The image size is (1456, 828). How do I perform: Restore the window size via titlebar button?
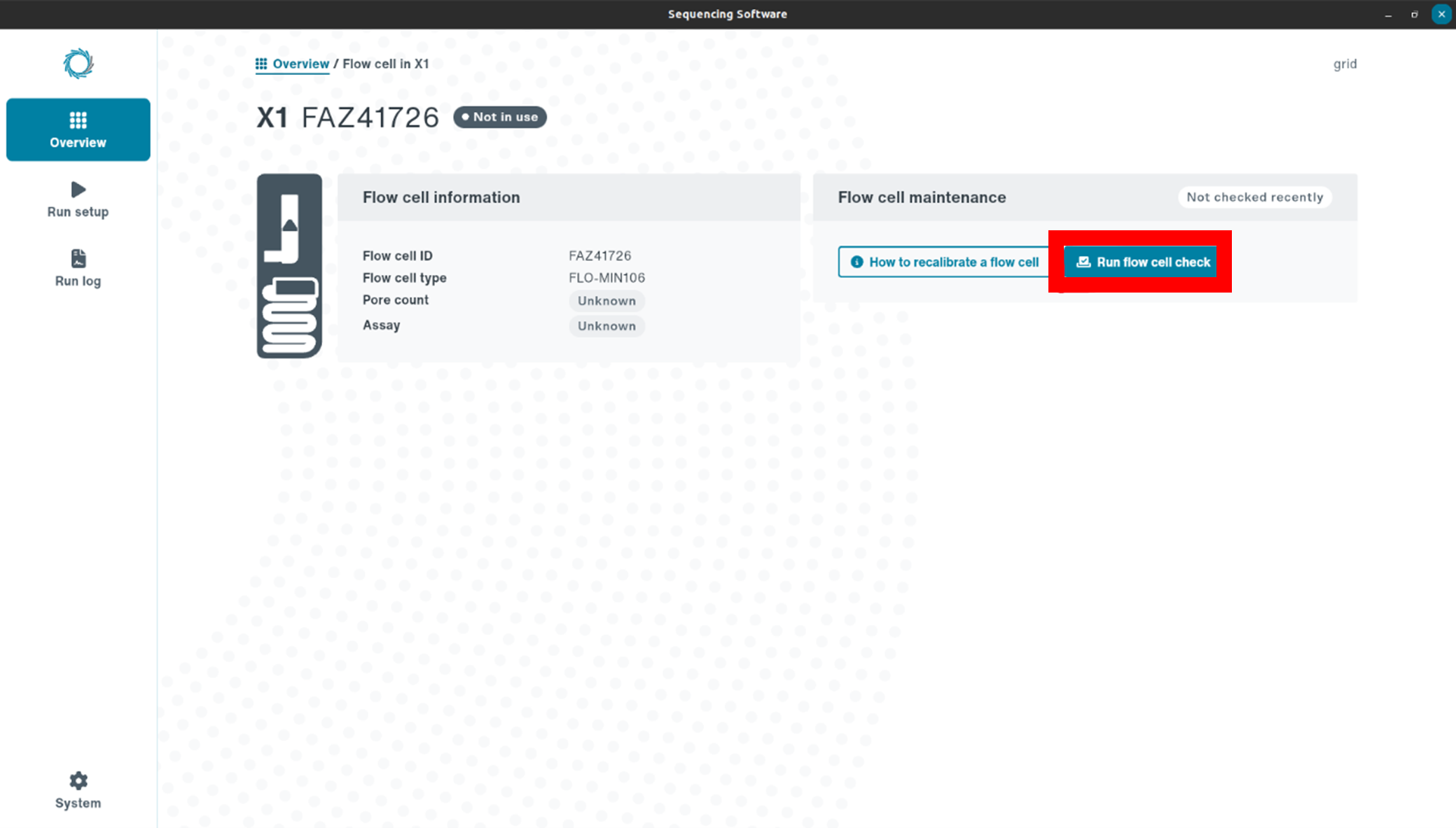[x=1414, y=14]
